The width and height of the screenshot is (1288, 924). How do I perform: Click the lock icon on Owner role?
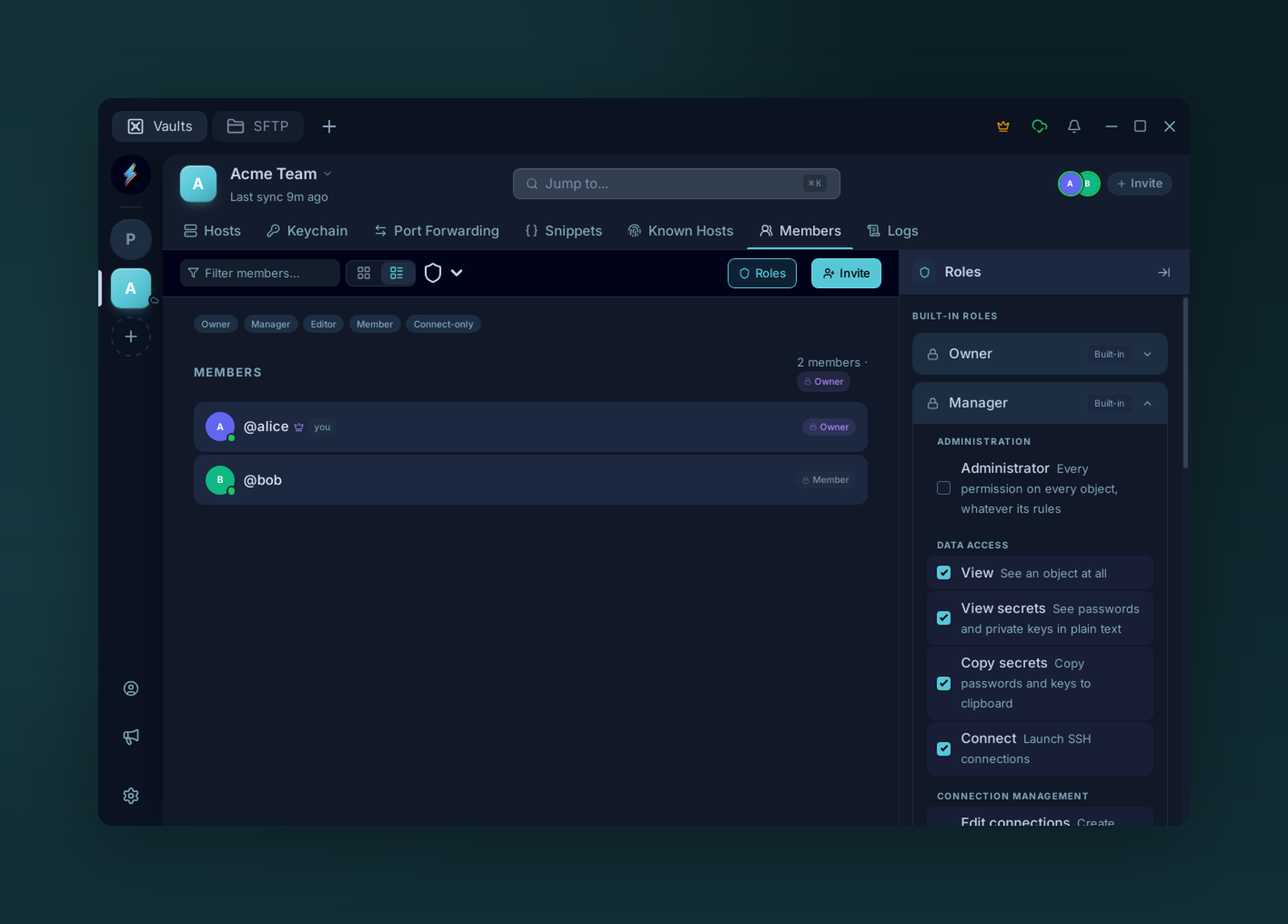click(932, 354)
